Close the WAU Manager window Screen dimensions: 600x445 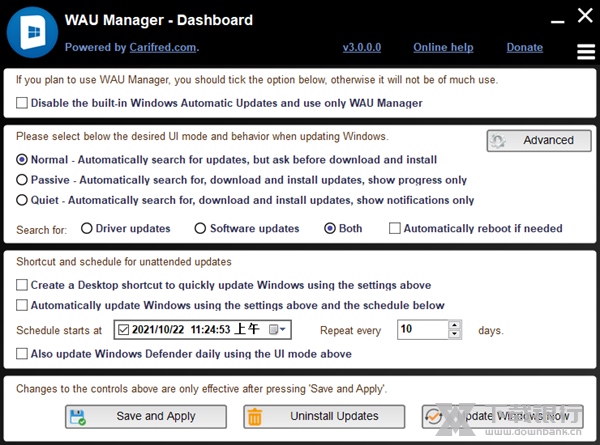(585, 15)
